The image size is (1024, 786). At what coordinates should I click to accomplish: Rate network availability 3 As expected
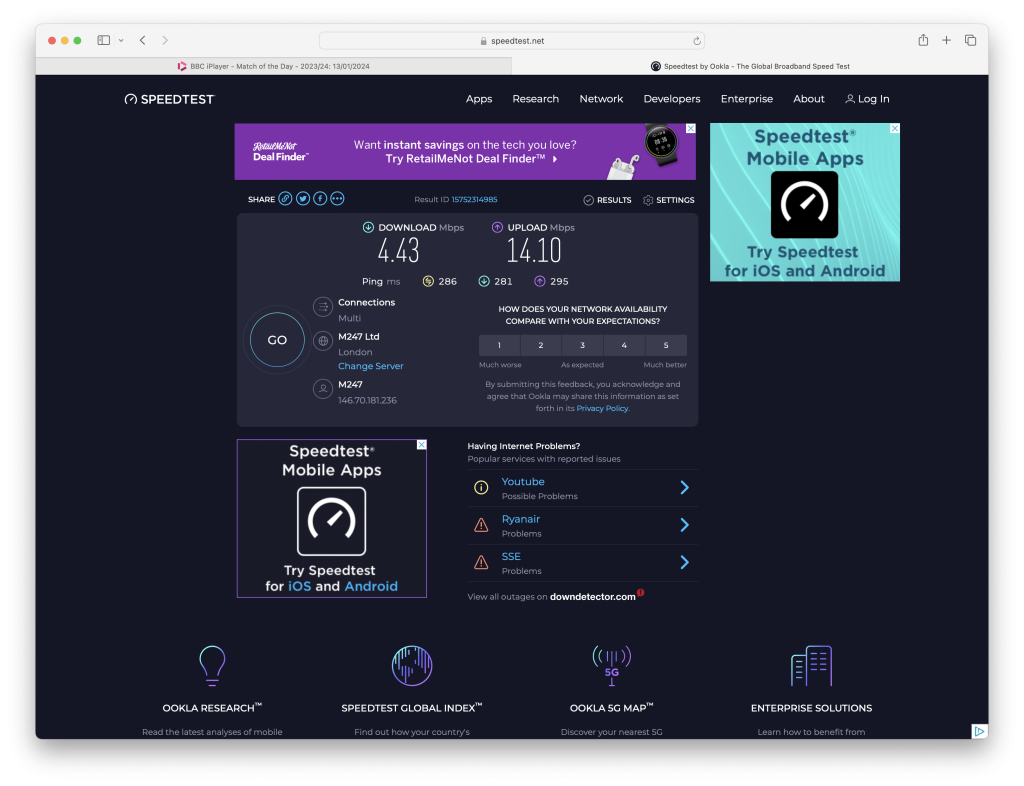point(583,345)
